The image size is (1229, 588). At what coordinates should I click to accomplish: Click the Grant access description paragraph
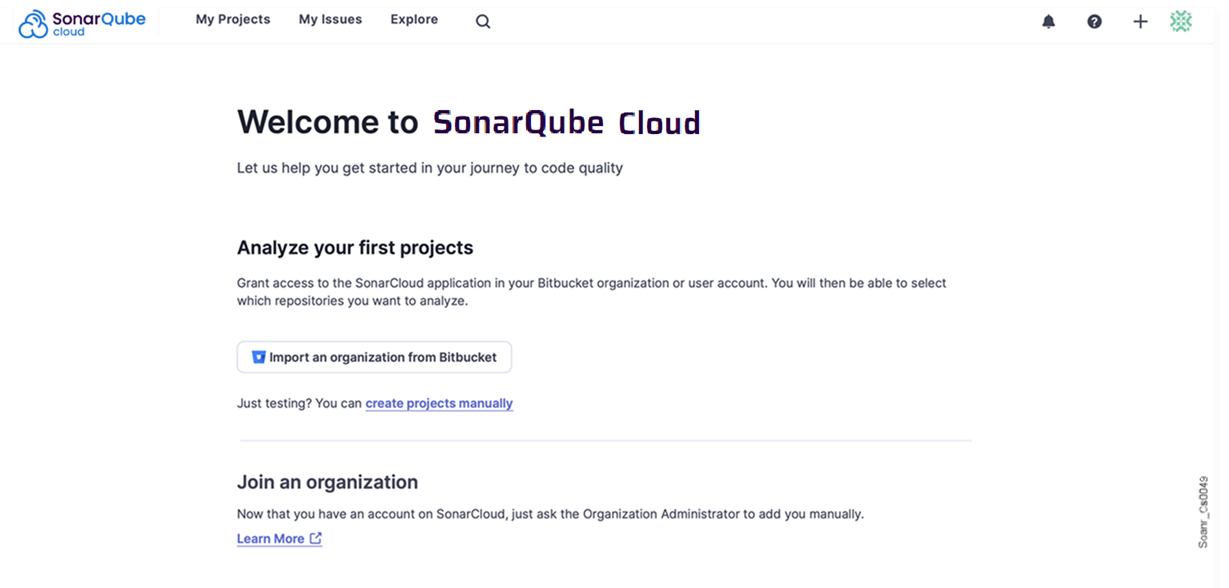point(591,291)
